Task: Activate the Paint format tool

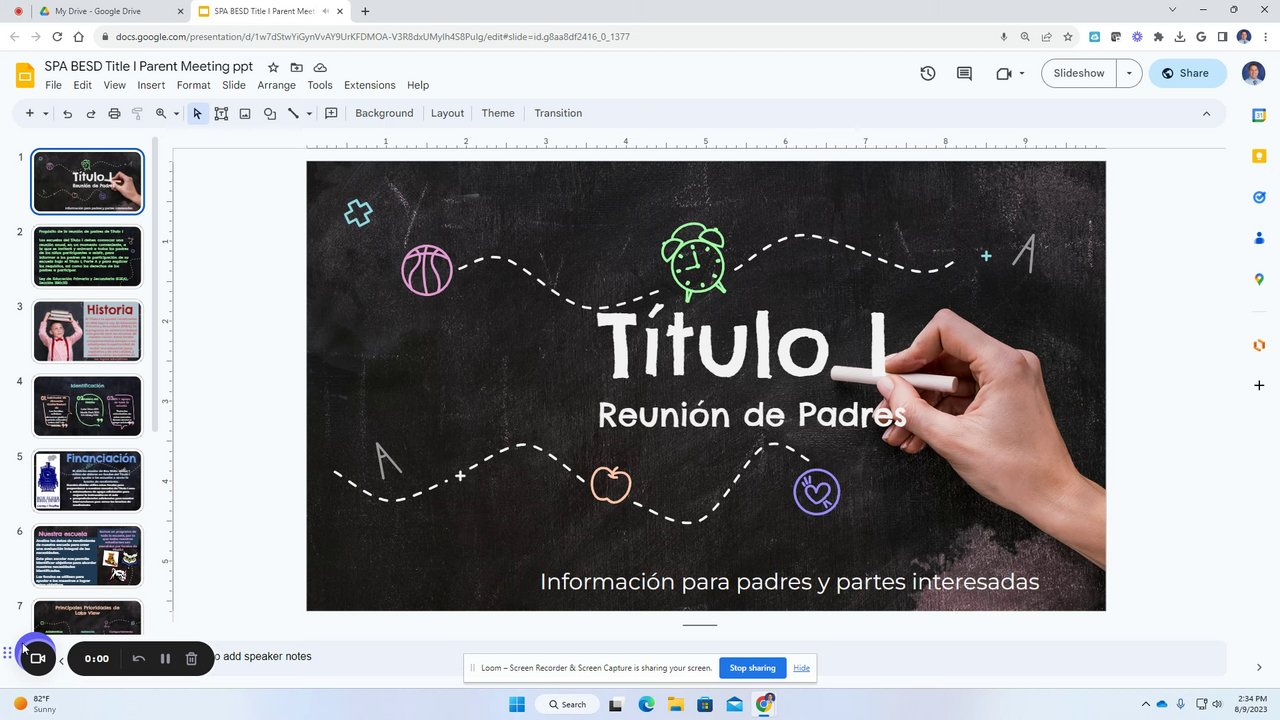Action: click(x=138, y=114)
